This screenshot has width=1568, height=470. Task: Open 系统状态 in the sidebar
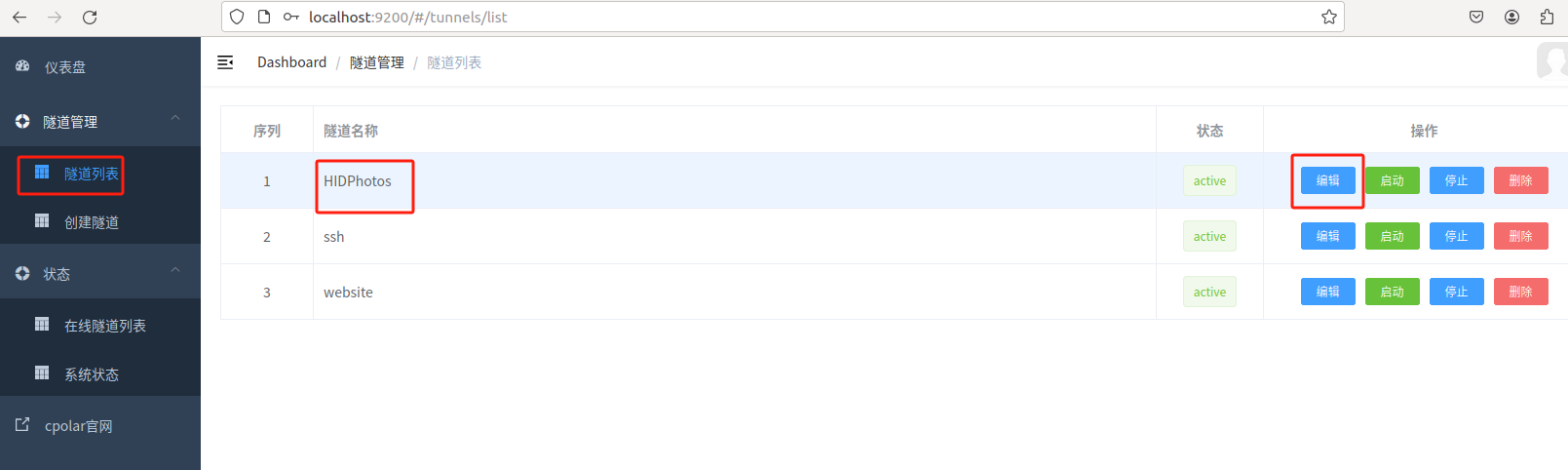[x=92, y=374]
